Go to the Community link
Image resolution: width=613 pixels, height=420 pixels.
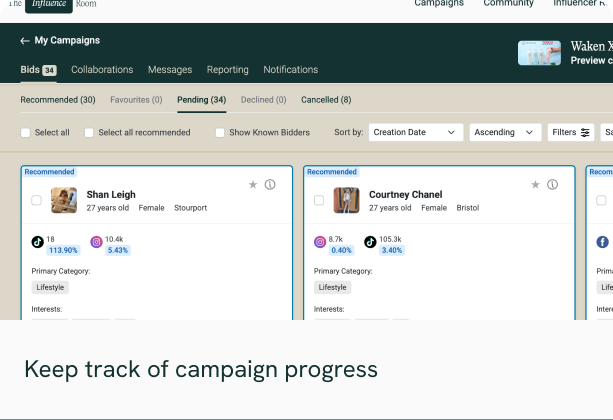click(x=508, y=4)
